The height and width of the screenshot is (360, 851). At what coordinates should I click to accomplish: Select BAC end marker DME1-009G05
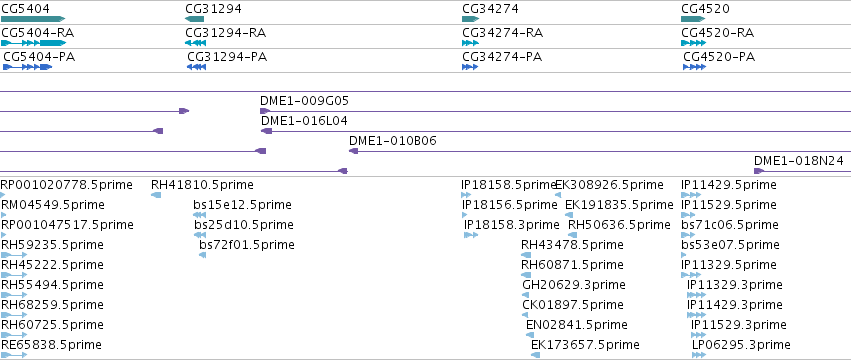click(x=265, y=111)
